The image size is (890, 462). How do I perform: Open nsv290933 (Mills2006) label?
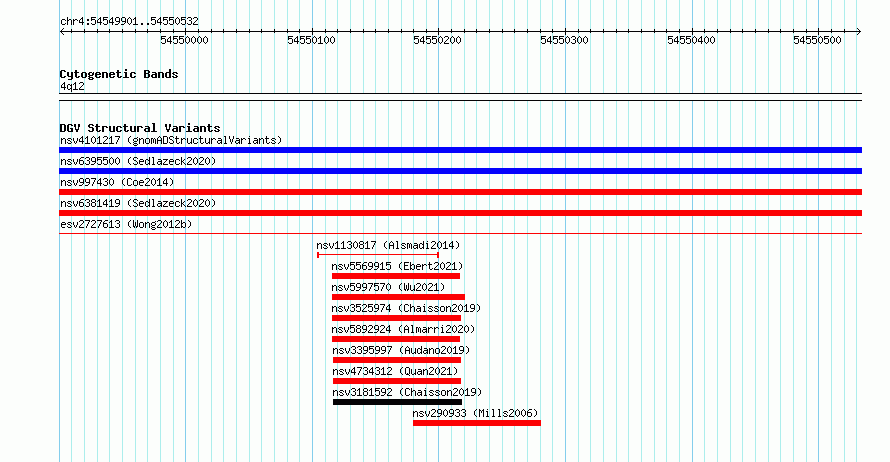coord(476,413)
